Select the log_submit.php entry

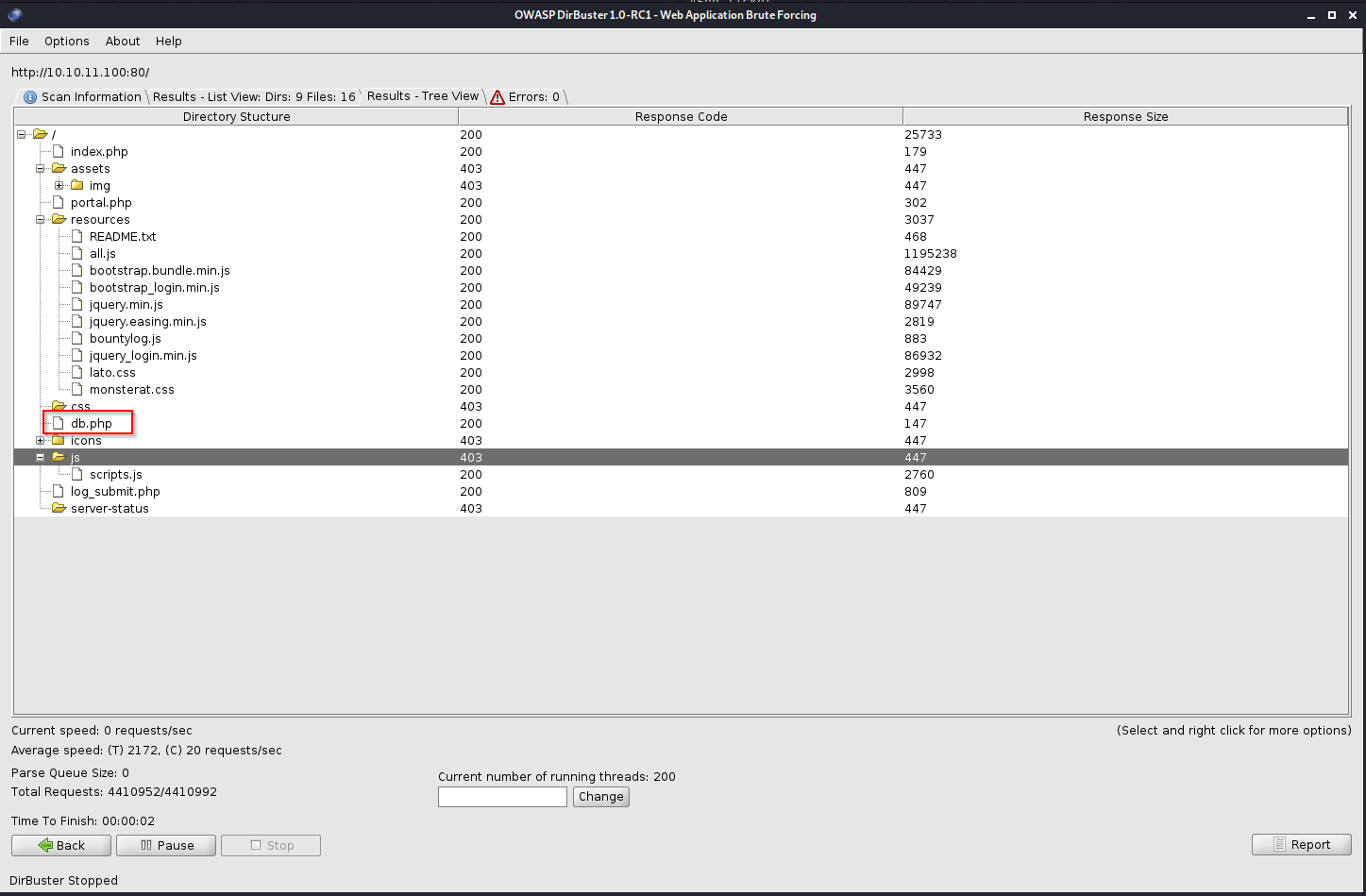tap(115, 492)
